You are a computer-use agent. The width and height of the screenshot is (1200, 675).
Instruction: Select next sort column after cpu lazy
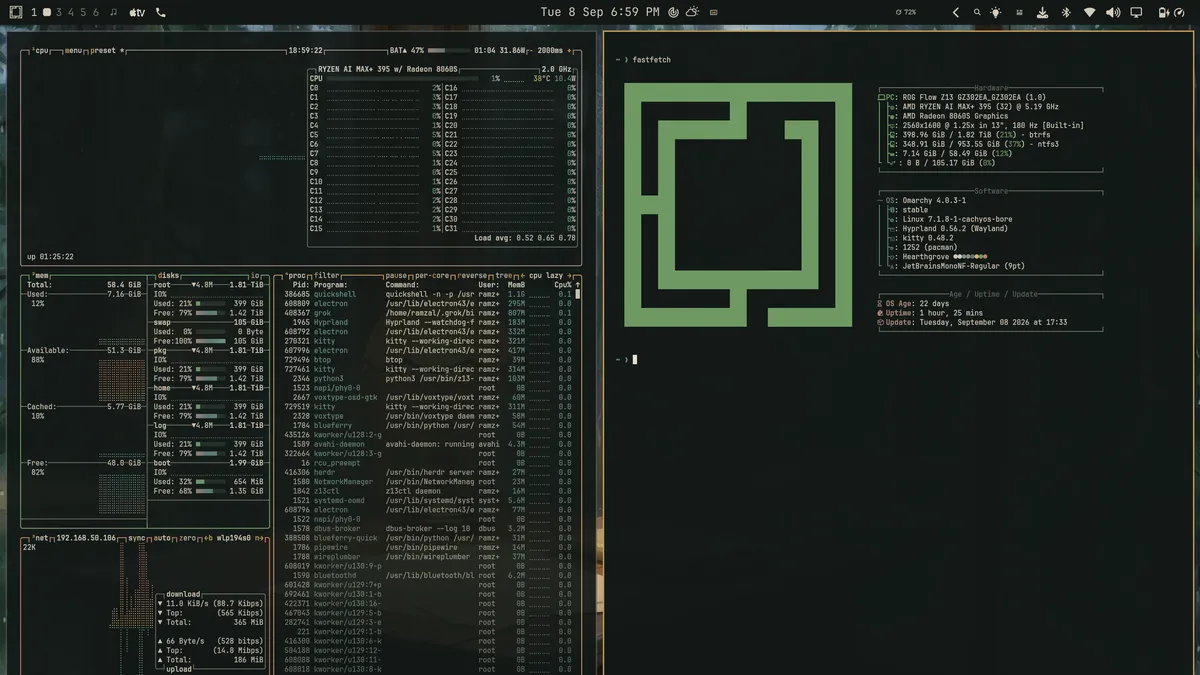(569, 275)
